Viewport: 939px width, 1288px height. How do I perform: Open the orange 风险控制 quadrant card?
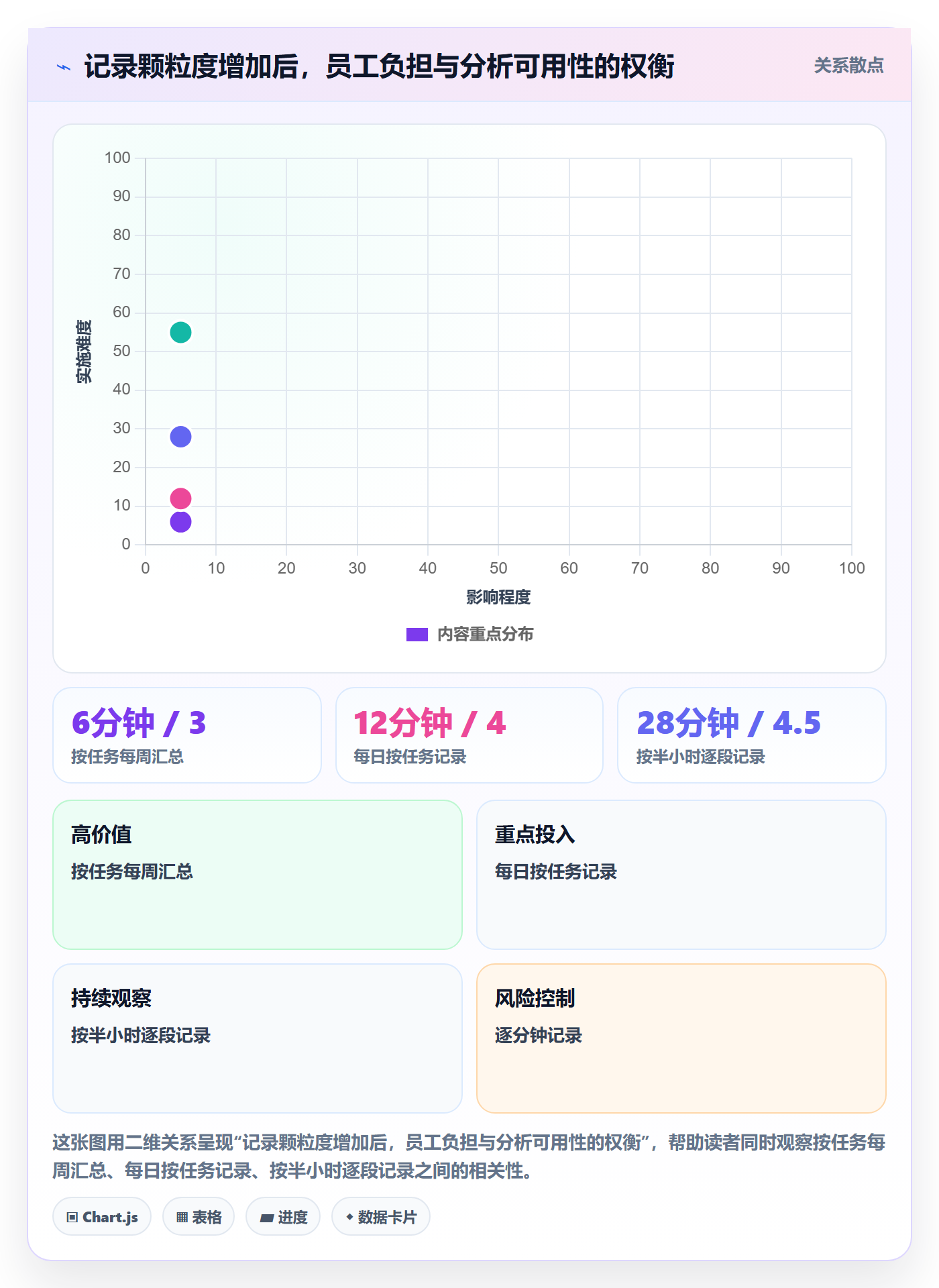[681, 1038]
